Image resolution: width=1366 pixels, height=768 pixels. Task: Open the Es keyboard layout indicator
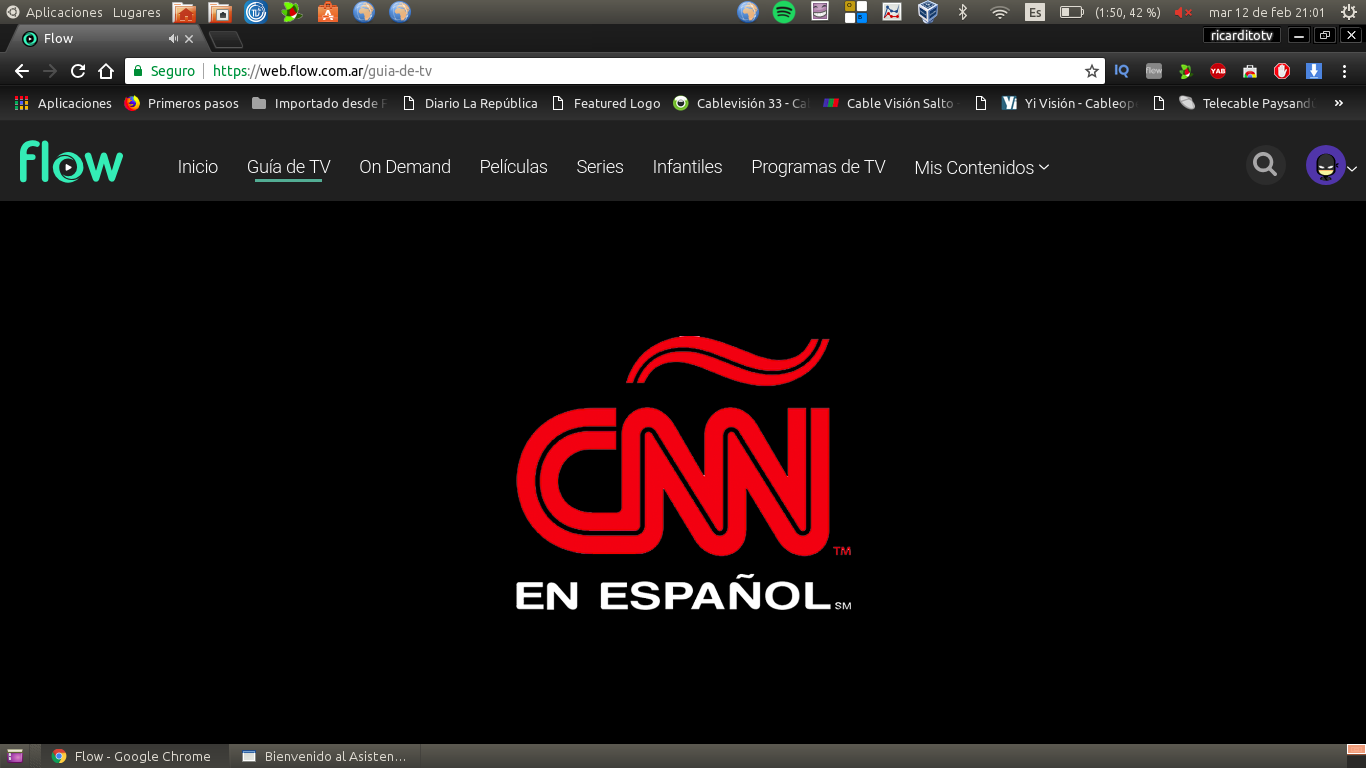1034,12
